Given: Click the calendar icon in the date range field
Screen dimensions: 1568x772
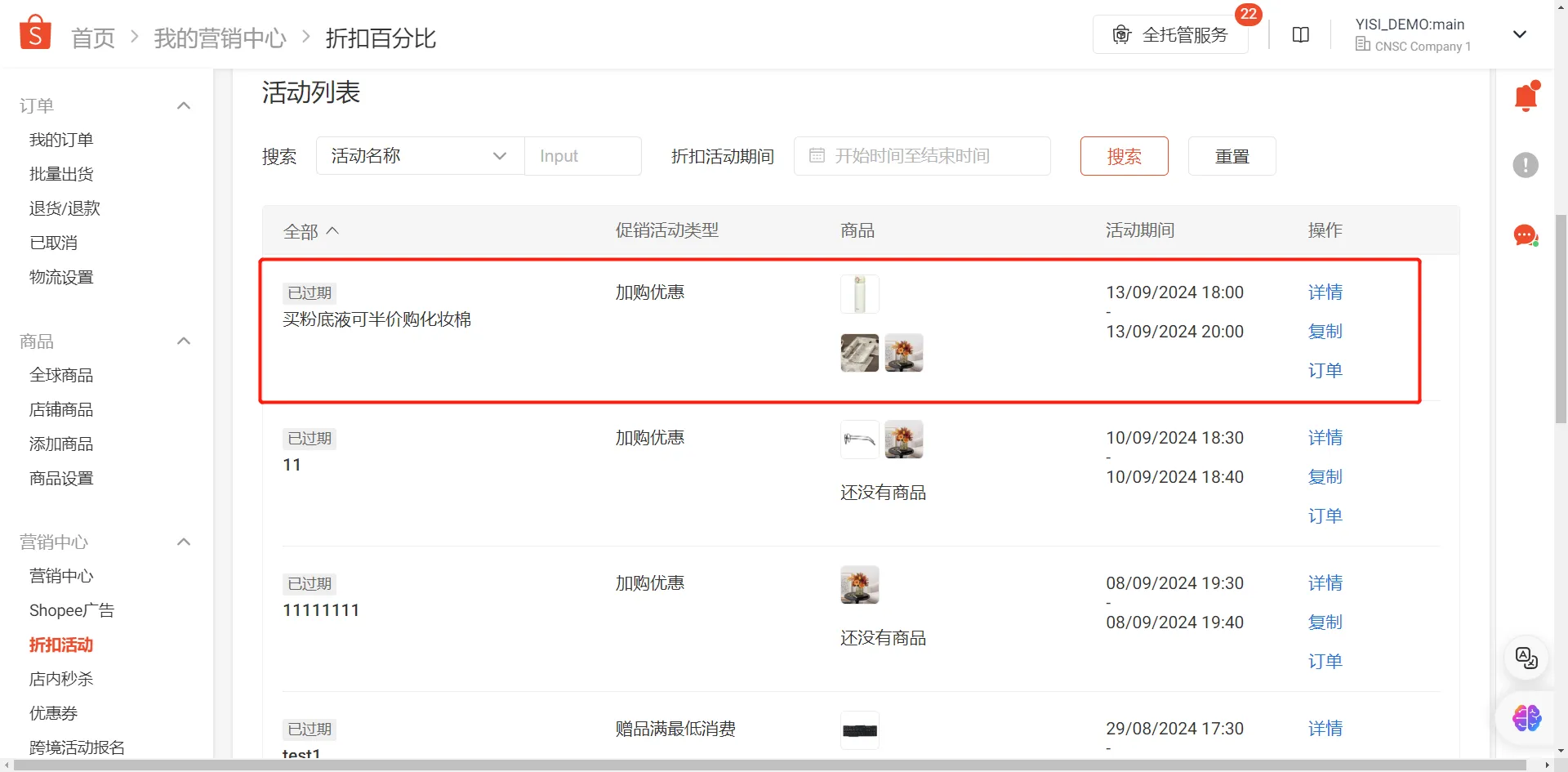Looking at the screenshot, I should pyautogui.click(x=817, y=155).
